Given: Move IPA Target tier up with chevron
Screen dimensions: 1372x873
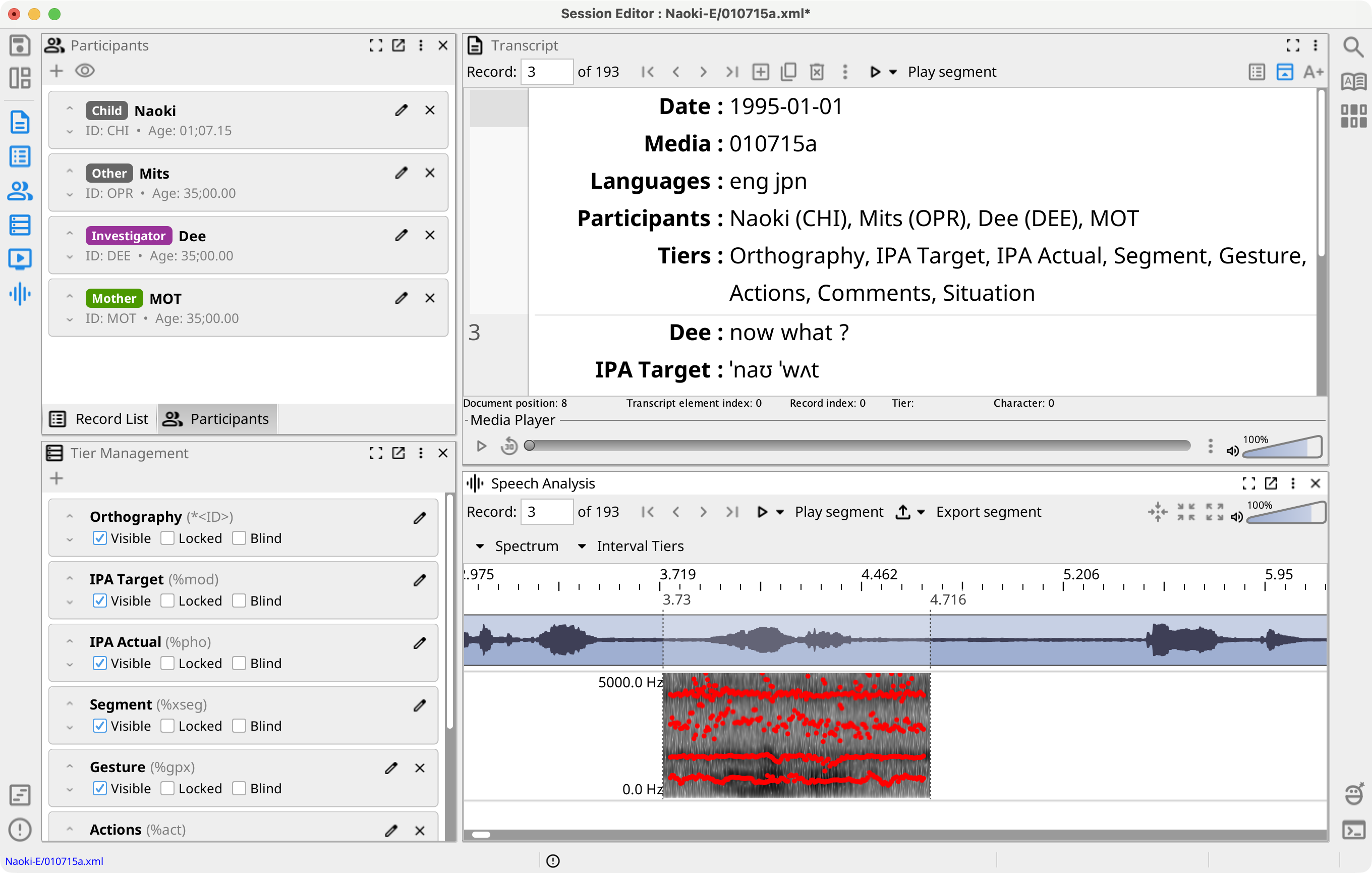Looking at the screenshot, I should [69, 579].
